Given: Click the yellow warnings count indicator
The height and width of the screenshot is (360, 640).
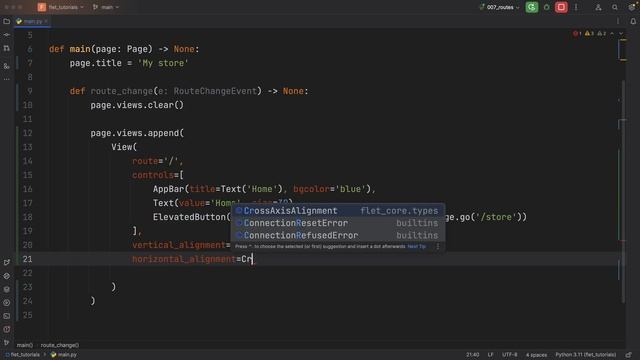Looking at the screenshot, I should point(589,33).
